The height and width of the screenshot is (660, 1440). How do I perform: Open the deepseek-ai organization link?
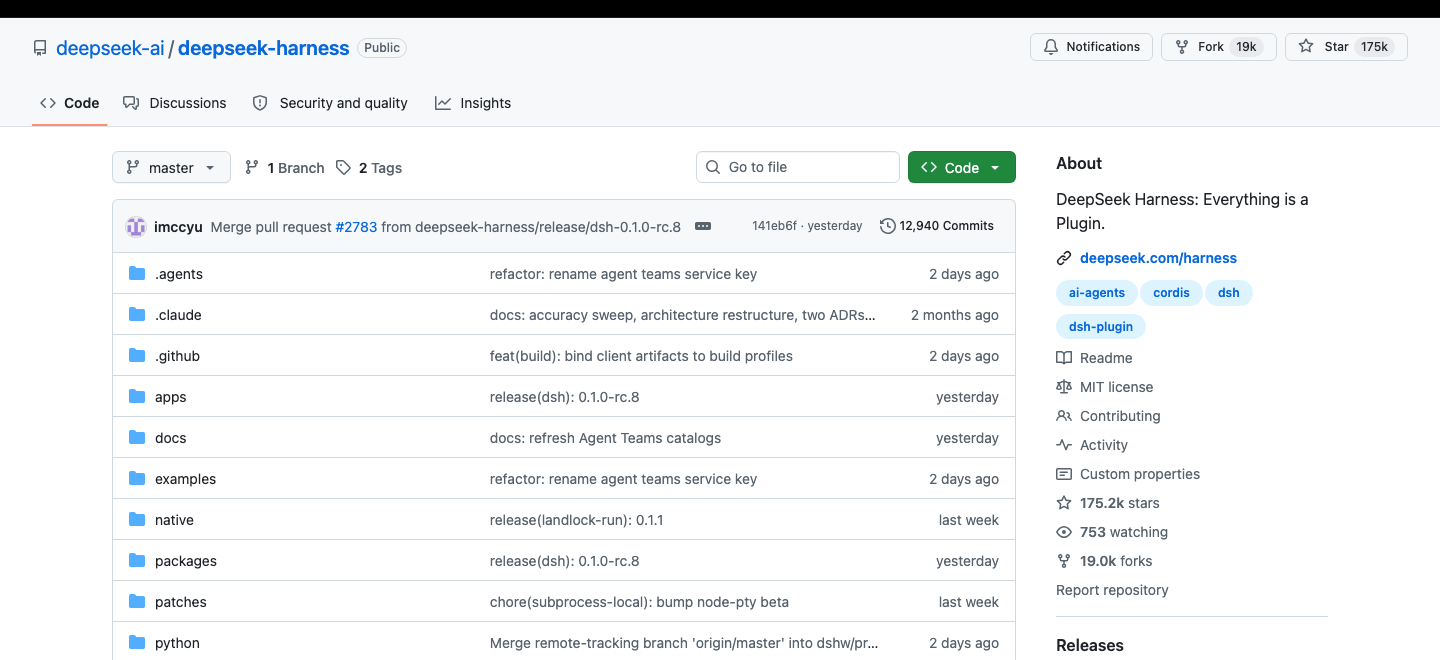click(110, 48)
